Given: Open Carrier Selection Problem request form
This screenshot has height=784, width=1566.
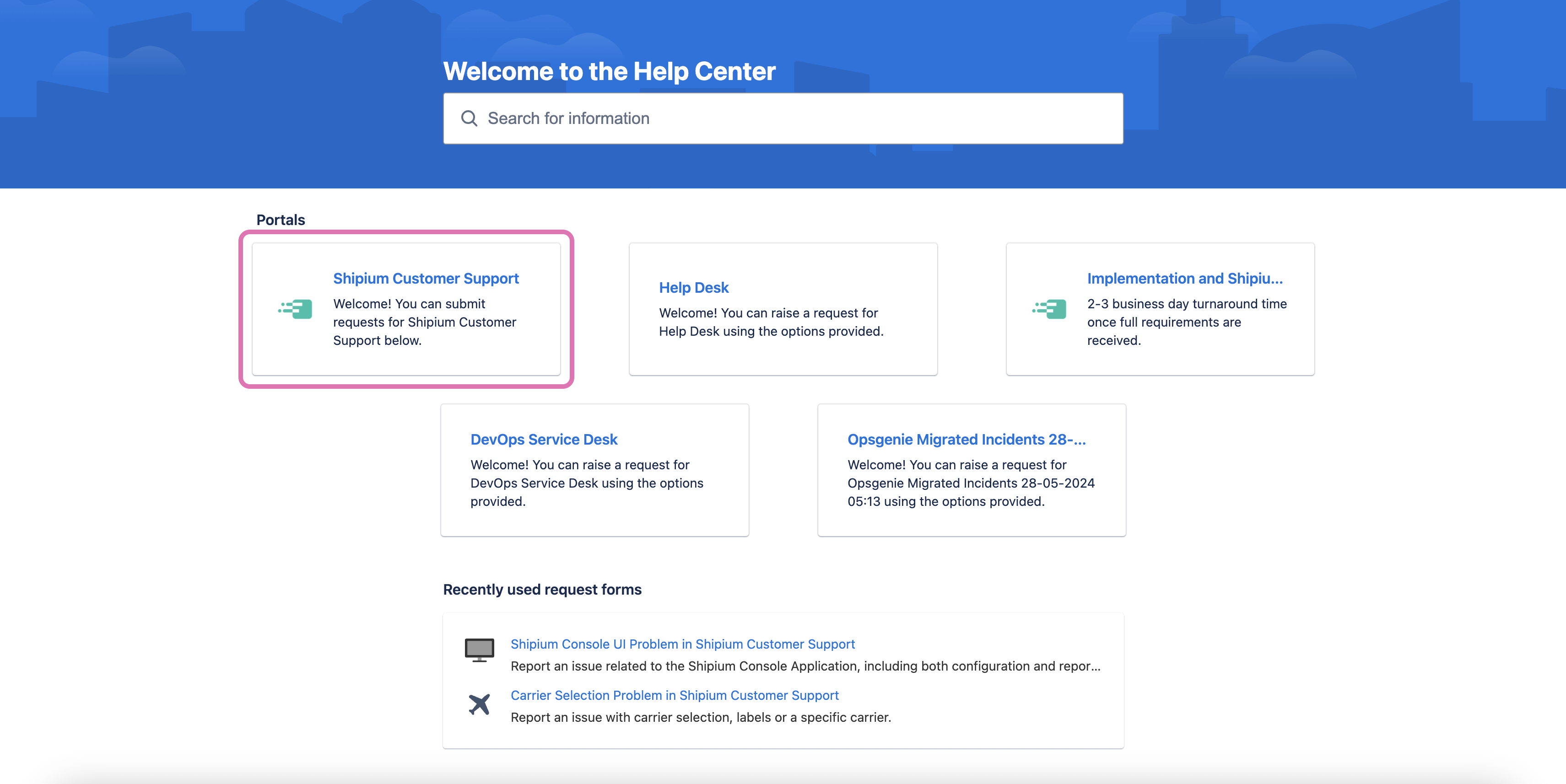Looking at the screenshot, I should coord(674,695).
